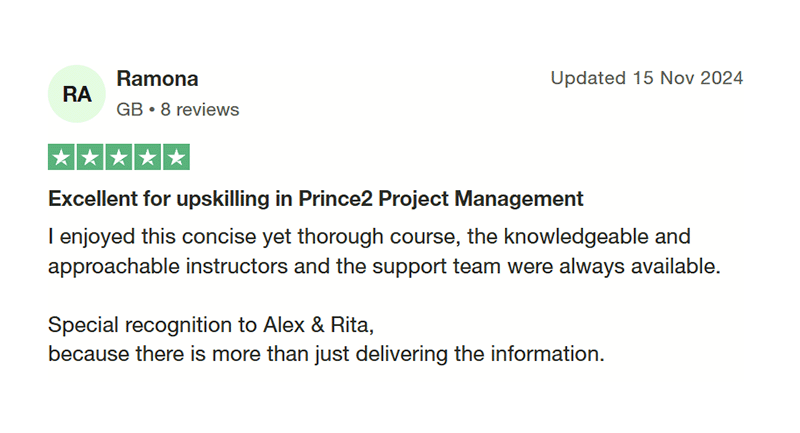Click the word Updated in date
Image resolution: width=800 pixels, height=433 pixels.
tap(588, 78)
